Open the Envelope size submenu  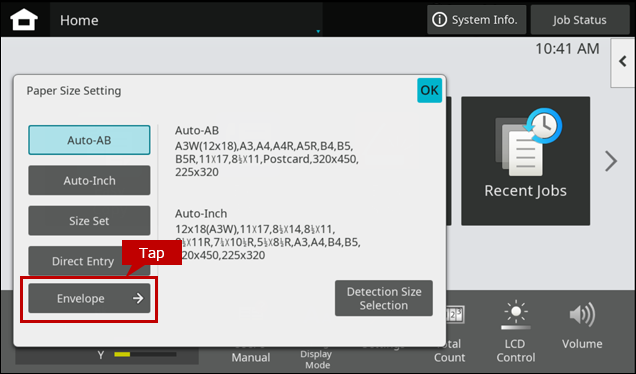(89, 298)
